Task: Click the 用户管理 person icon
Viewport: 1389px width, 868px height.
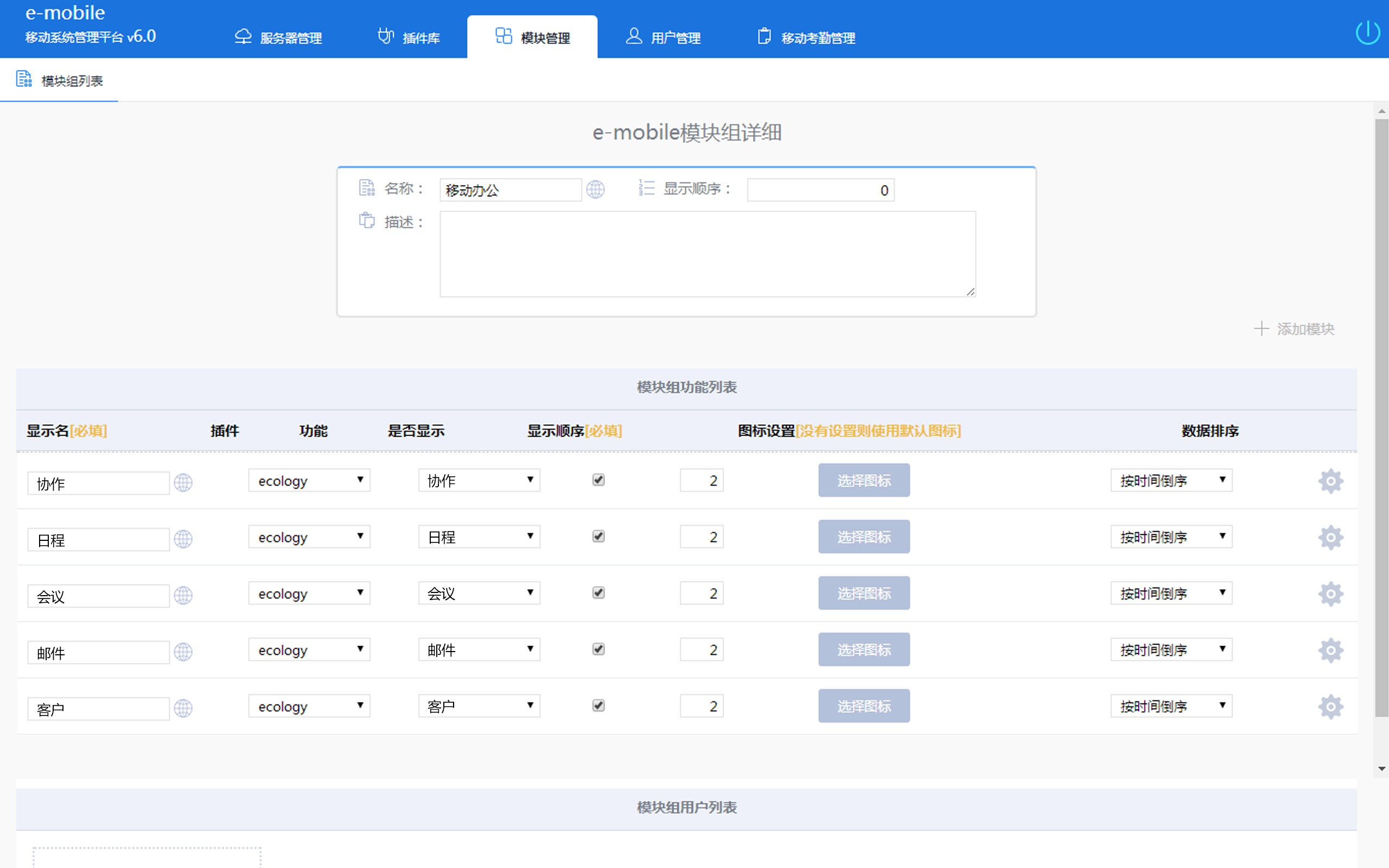Action: [x=634, y=36]
